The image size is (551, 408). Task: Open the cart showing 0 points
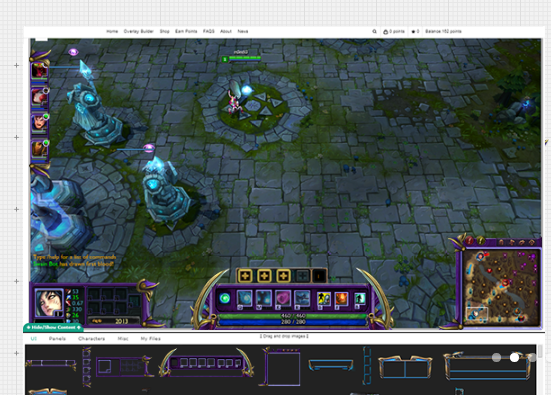coord(394,32)
